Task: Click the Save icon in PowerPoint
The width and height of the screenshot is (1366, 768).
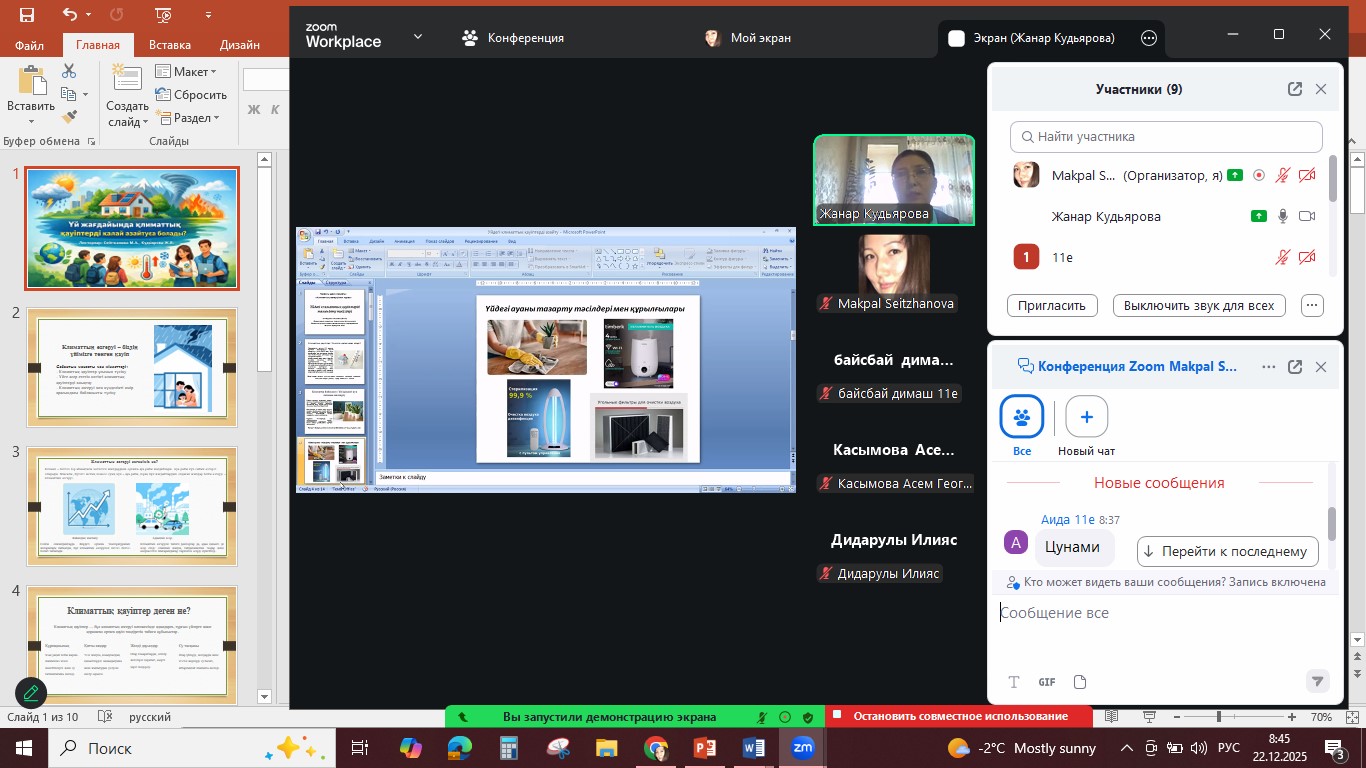Action: pos(26,15)
